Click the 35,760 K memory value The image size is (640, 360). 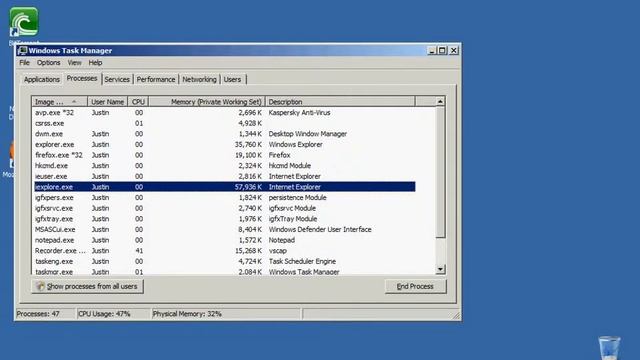[x=248, y=144]
